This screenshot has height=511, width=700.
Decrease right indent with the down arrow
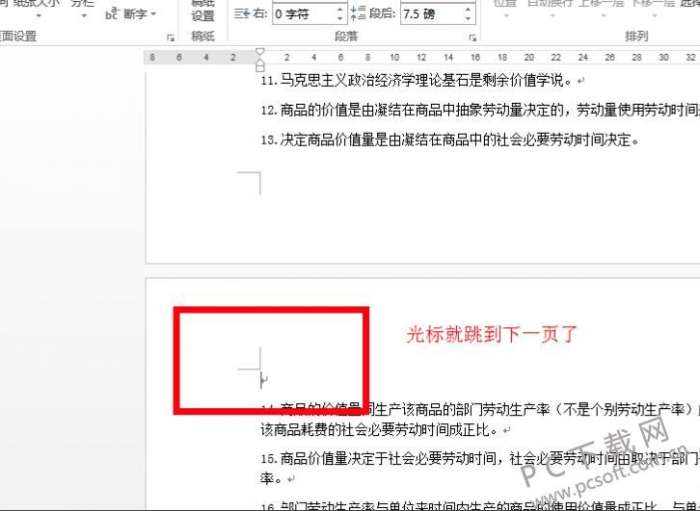[340, 19]
